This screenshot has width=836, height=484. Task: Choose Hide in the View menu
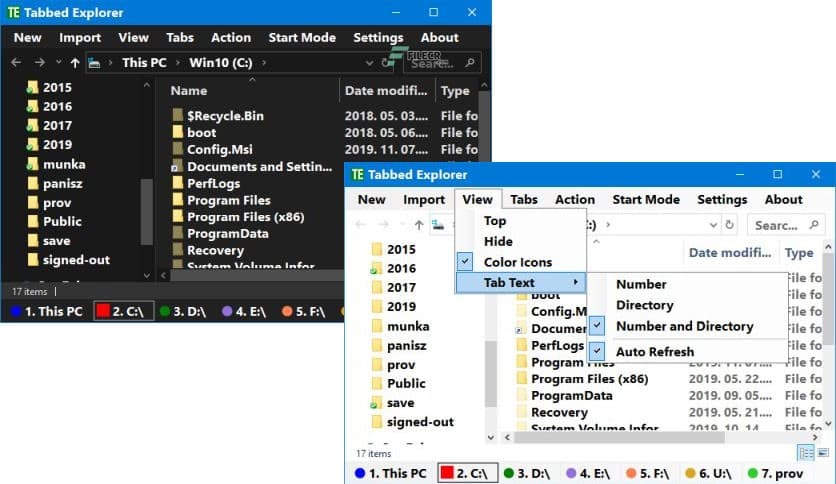click(x=498, y=241)
